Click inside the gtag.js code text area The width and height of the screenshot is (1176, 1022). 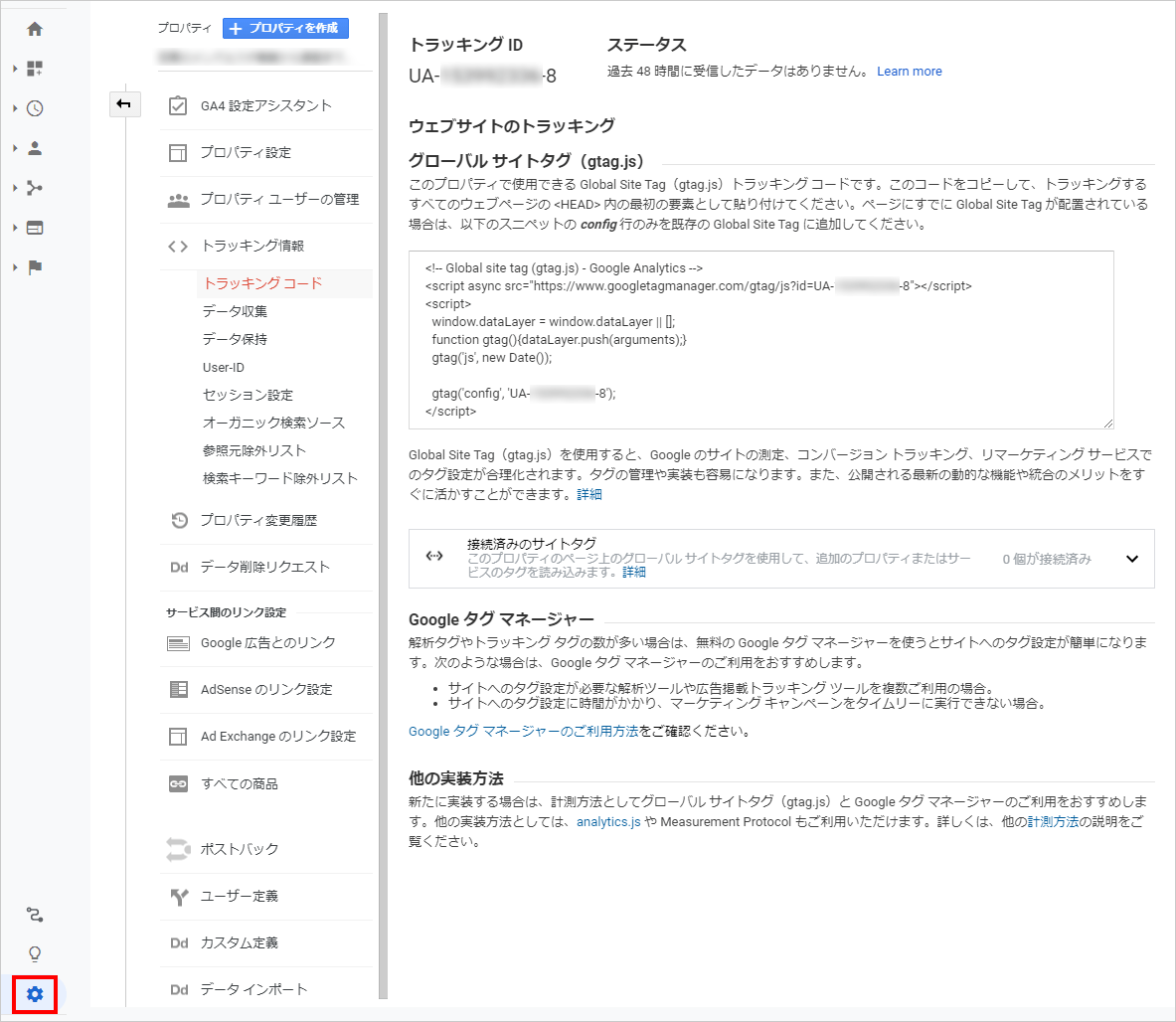point(761,340)
